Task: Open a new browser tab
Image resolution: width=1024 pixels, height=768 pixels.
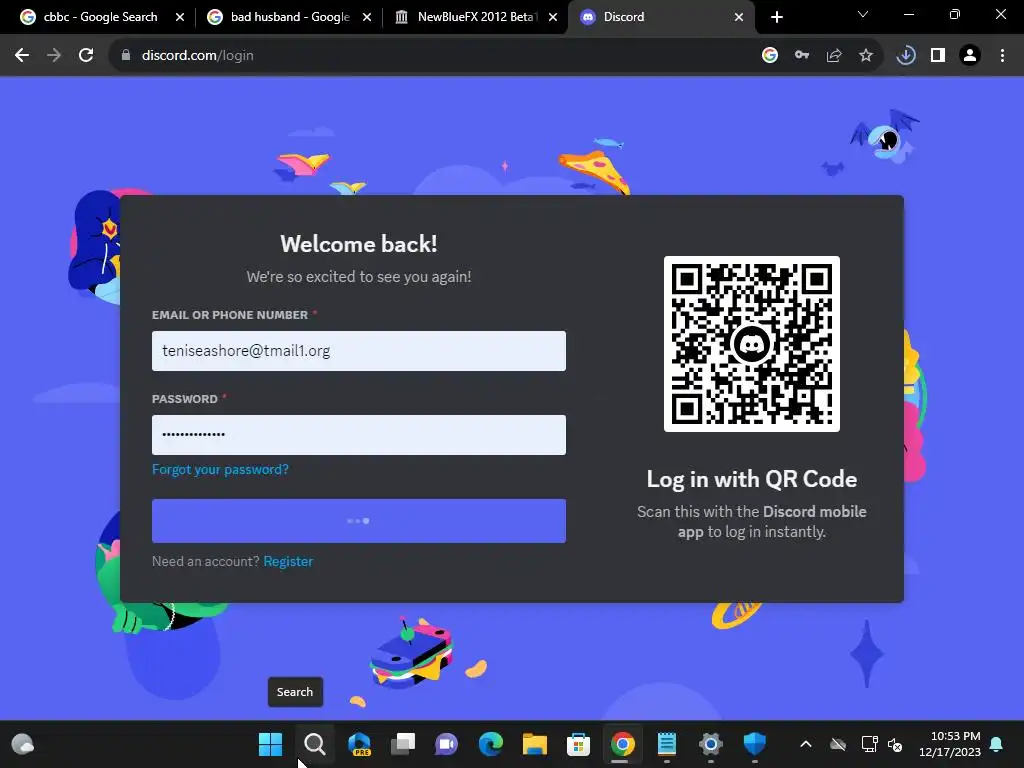Action: tap(776, 17)
